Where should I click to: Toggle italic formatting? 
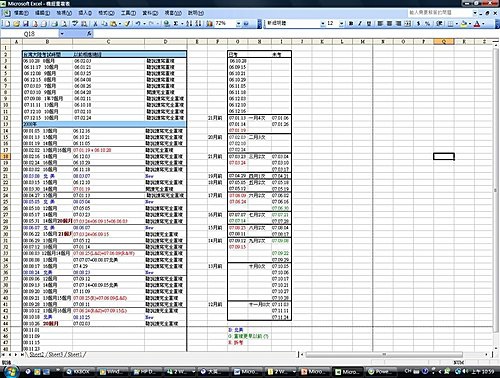[x=360, y=23]
